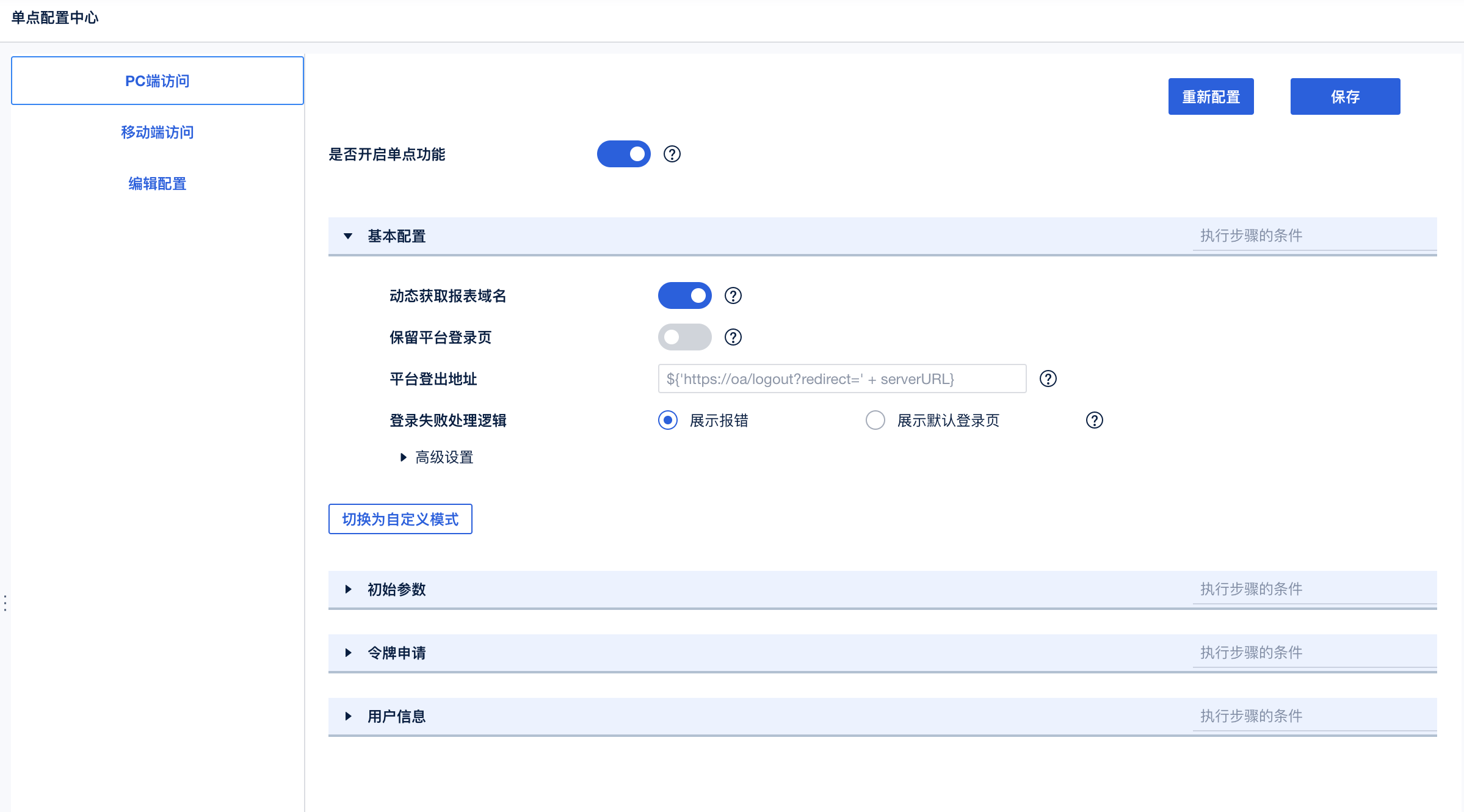
Task: Click help icon beside 平台登出地址 input
Action: click(1048, 379)
